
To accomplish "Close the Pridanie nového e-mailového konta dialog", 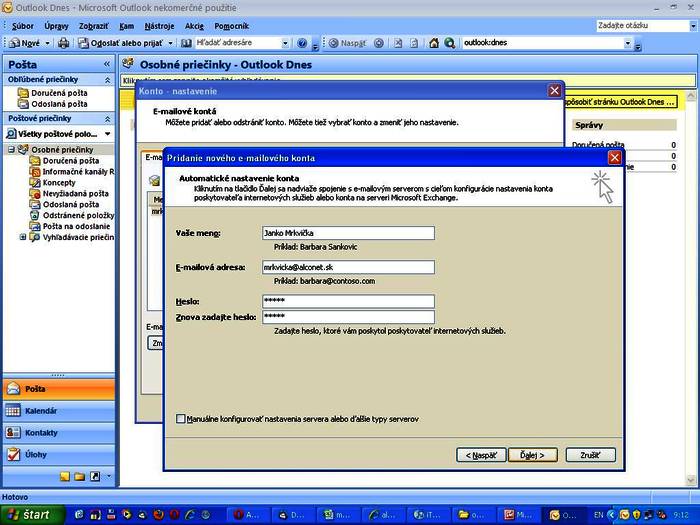I will [x=615, y=158].
